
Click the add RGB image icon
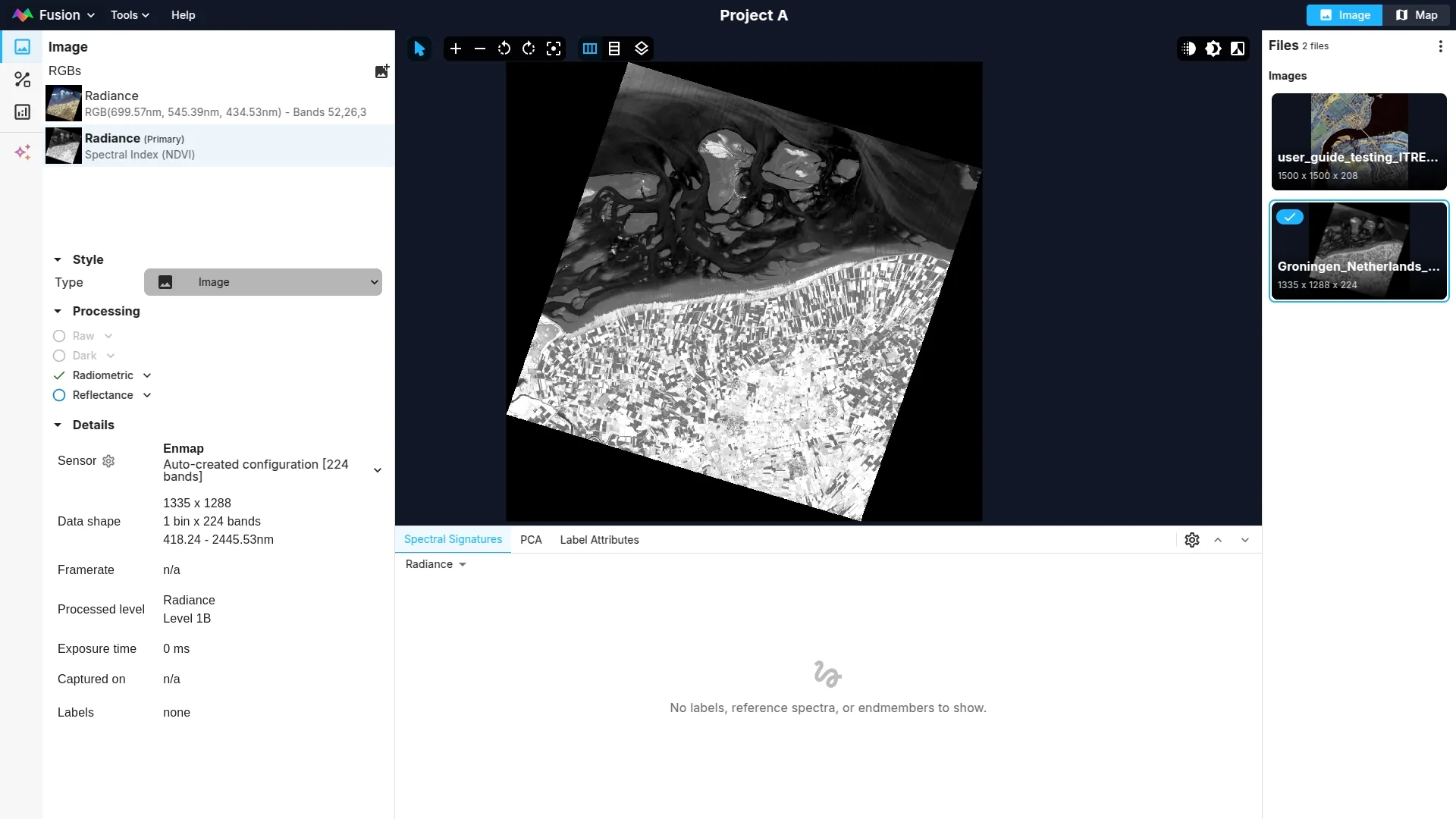[x=381, y=71]
